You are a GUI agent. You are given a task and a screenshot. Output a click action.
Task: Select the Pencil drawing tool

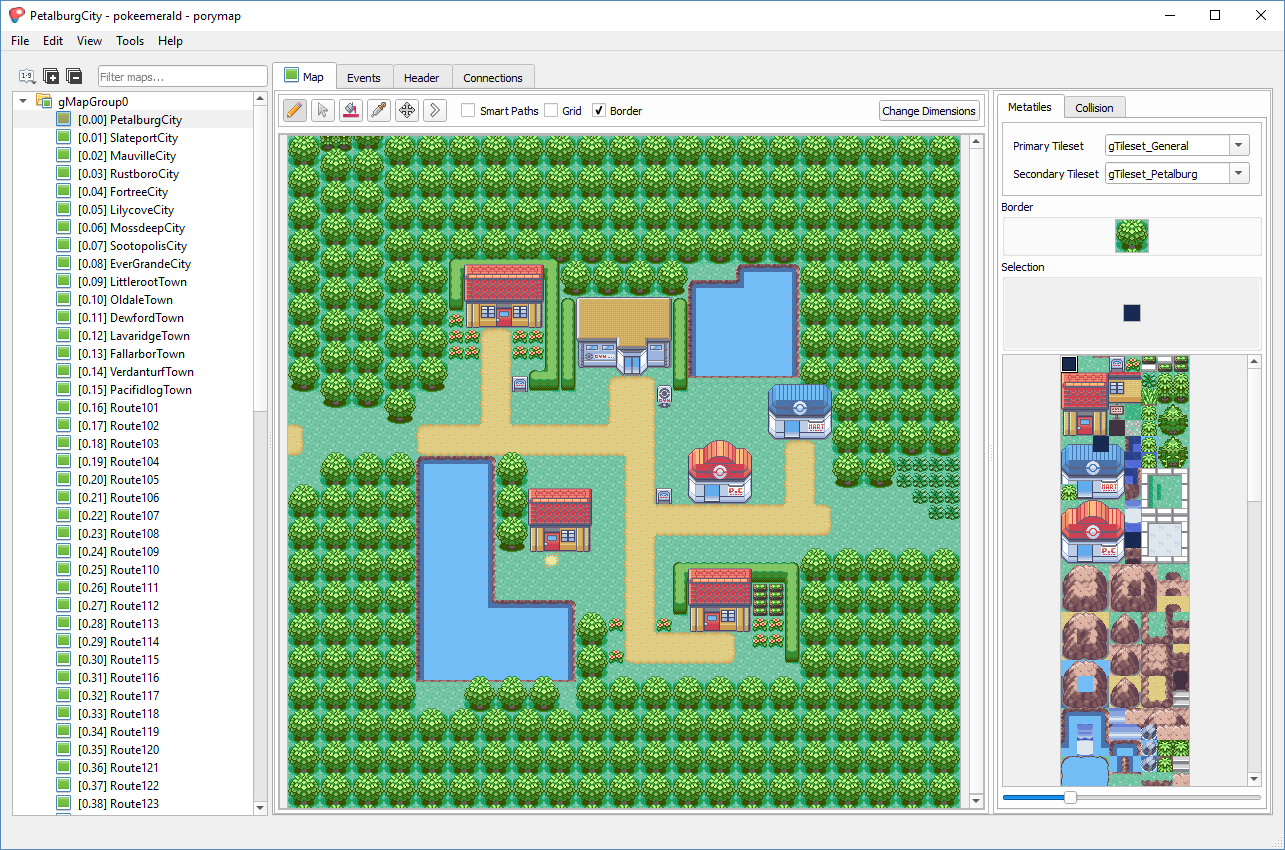coord(294,110)
